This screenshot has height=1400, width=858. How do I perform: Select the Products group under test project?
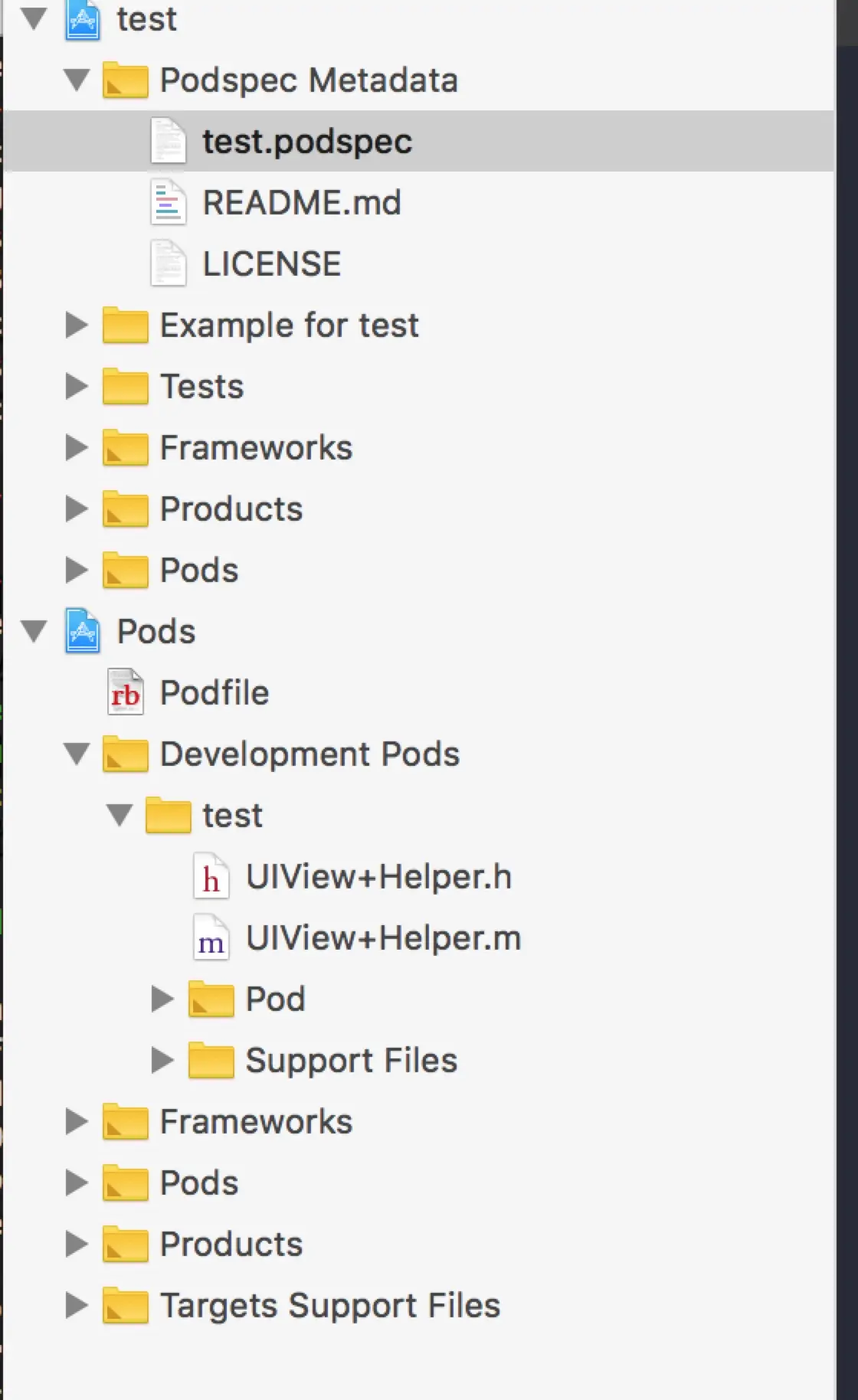[231, 509]
